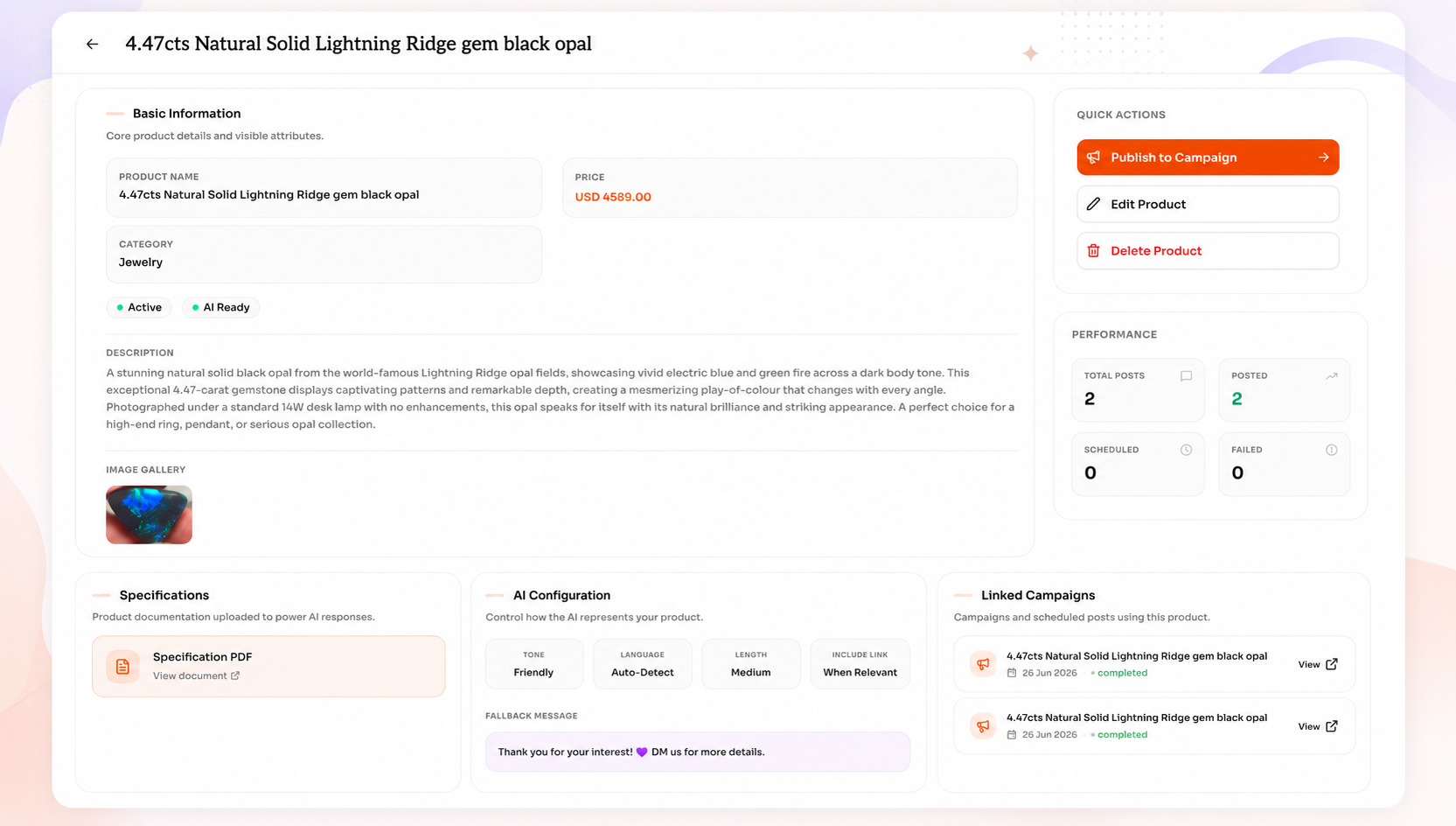Click megaphone icon of second linked campaign
The image size is (1456, 826).
point(983,726)
